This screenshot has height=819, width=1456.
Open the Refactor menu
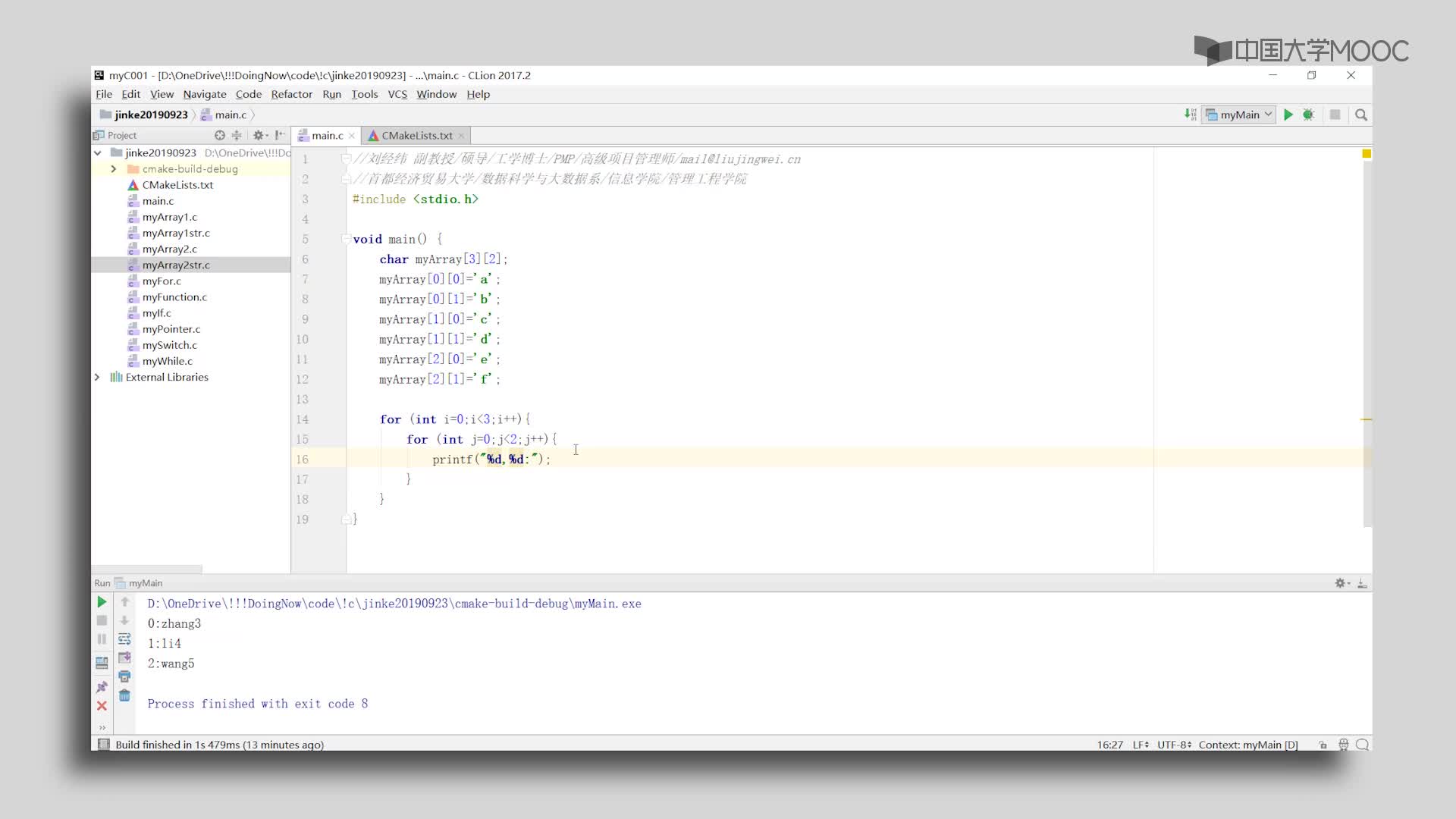pos(292,94)
